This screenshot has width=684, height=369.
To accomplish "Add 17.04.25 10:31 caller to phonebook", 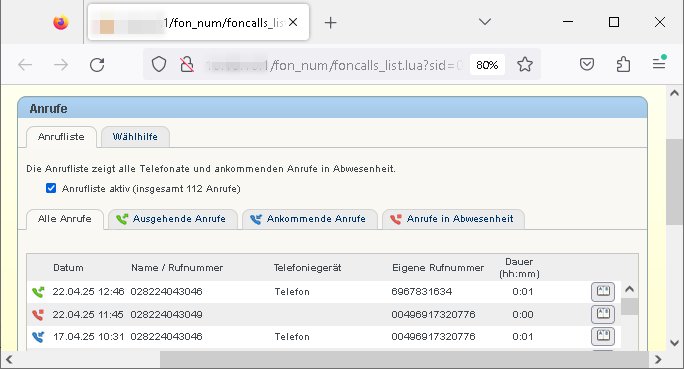I will click(603, 336).
